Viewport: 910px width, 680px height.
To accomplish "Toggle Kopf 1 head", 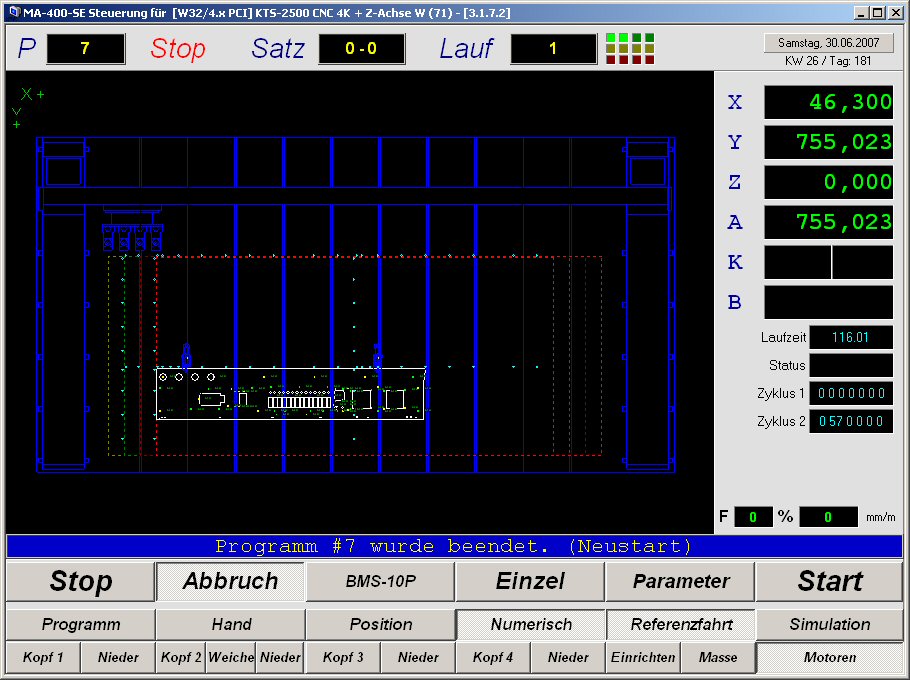I will point(43,657).
